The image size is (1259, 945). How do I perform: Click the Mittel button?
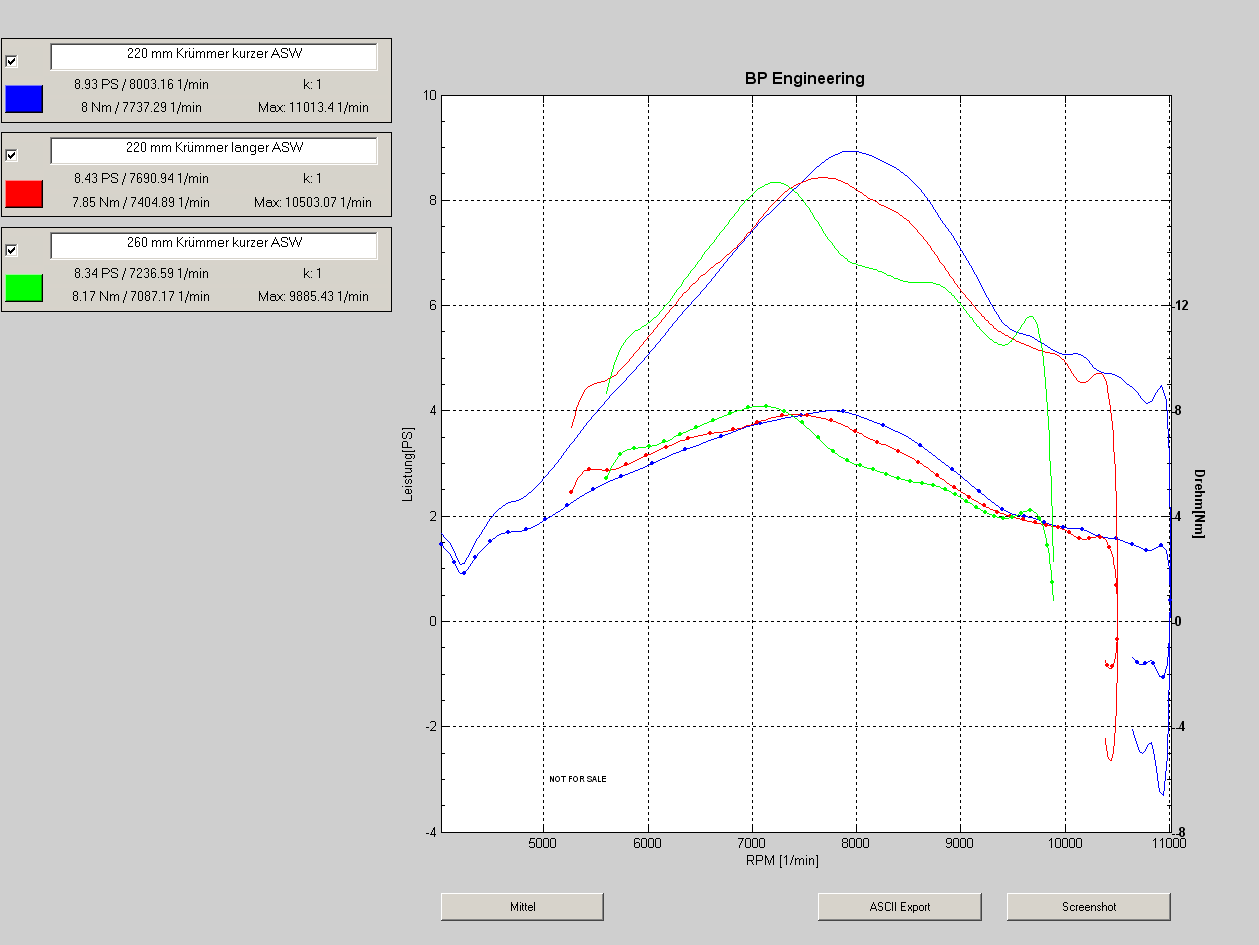(522, 907)
